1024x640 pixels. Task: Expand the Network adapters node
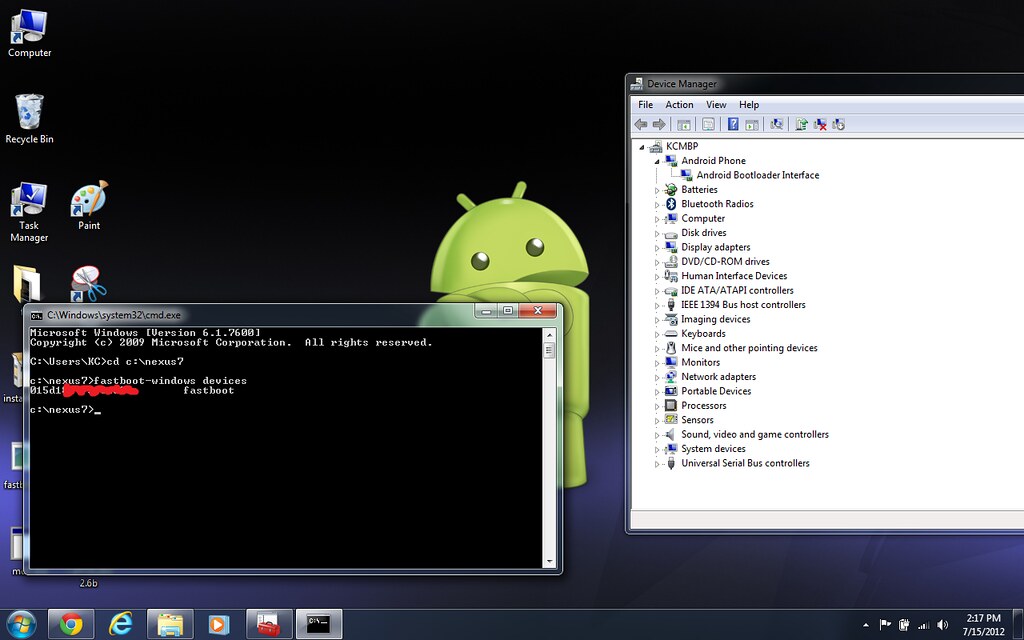pos(657,377)
